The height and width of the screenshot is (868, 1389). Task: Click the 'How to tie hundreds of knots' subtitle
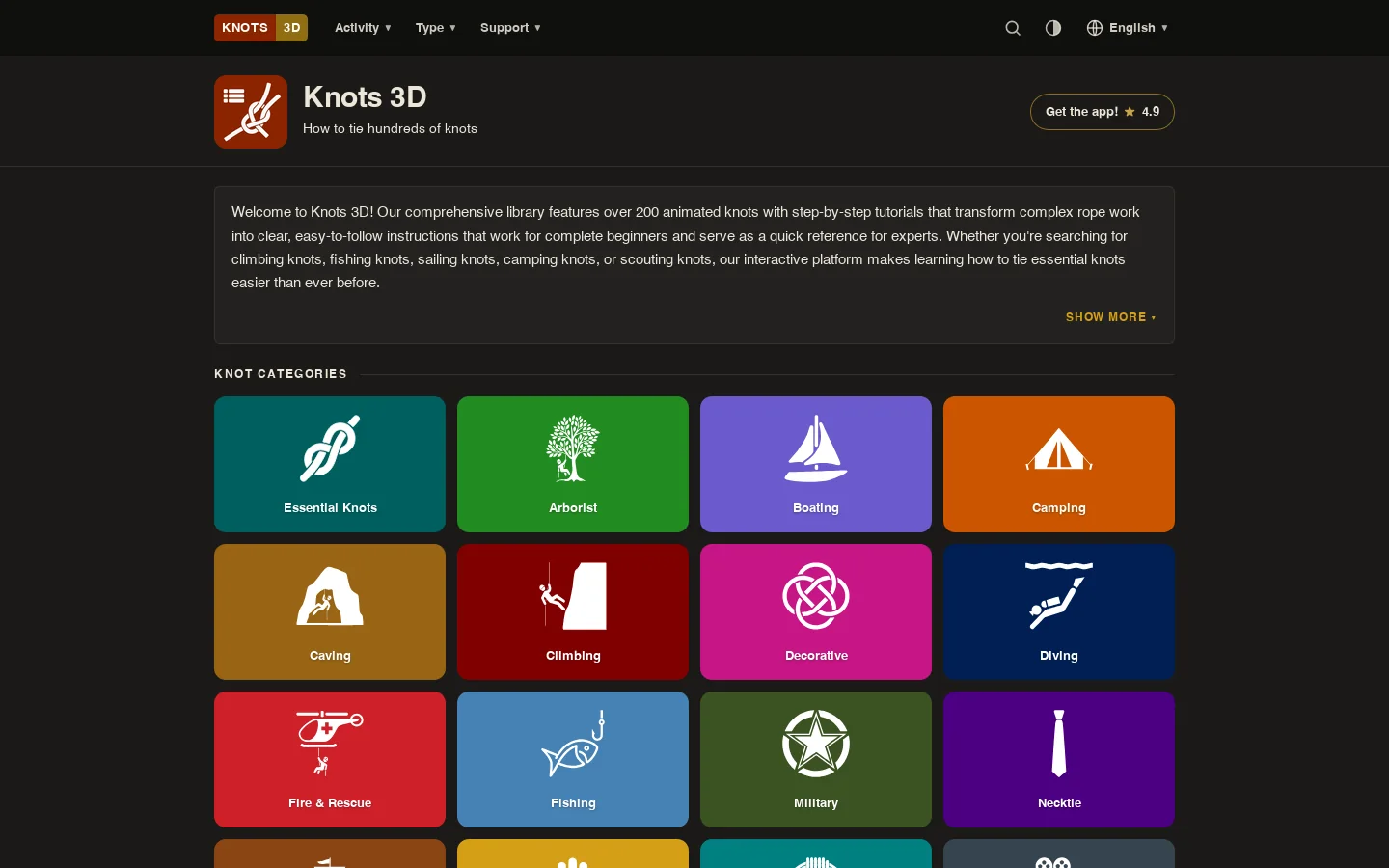390,129
